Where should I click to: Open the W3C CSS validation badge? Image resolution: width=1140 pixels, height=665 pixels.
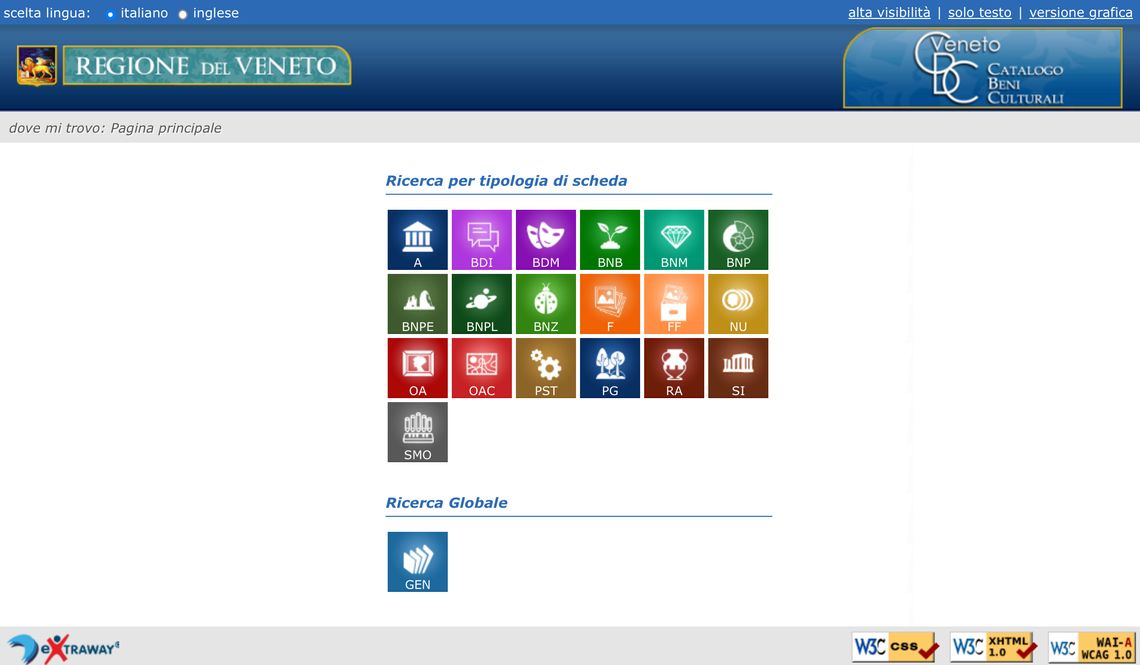(x=894, y=647)
